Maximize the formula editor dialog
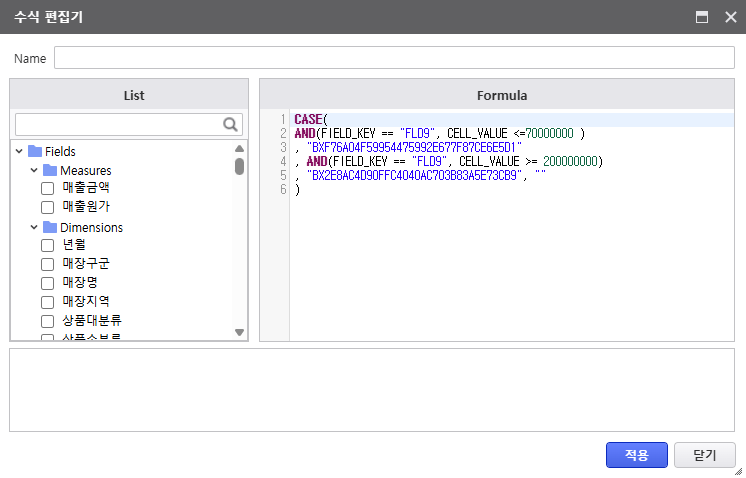This screenshot has width=746, height=478. (x=702, y=17)
